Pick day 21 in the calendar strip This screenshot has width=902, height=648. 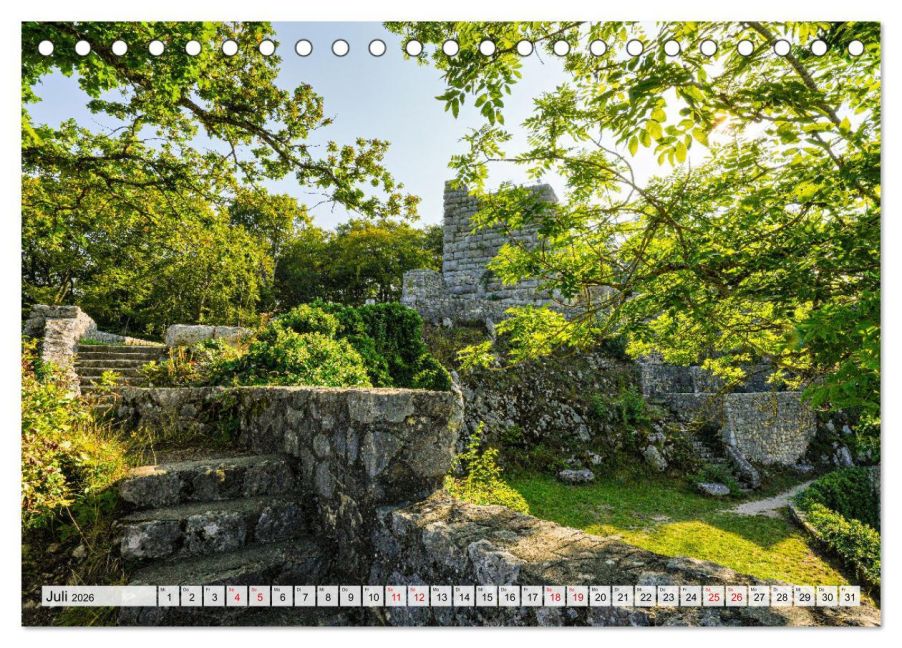[x=622, y=596]
